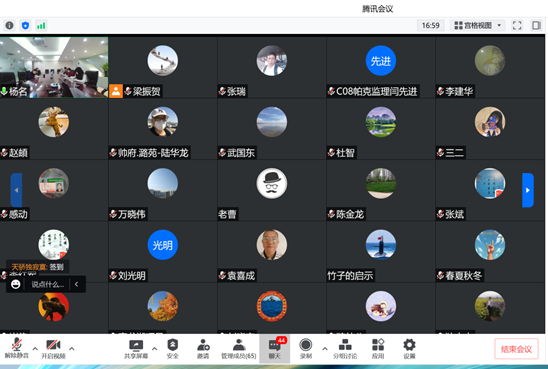Click muted mic icon beside 武国东

[222, 153]
